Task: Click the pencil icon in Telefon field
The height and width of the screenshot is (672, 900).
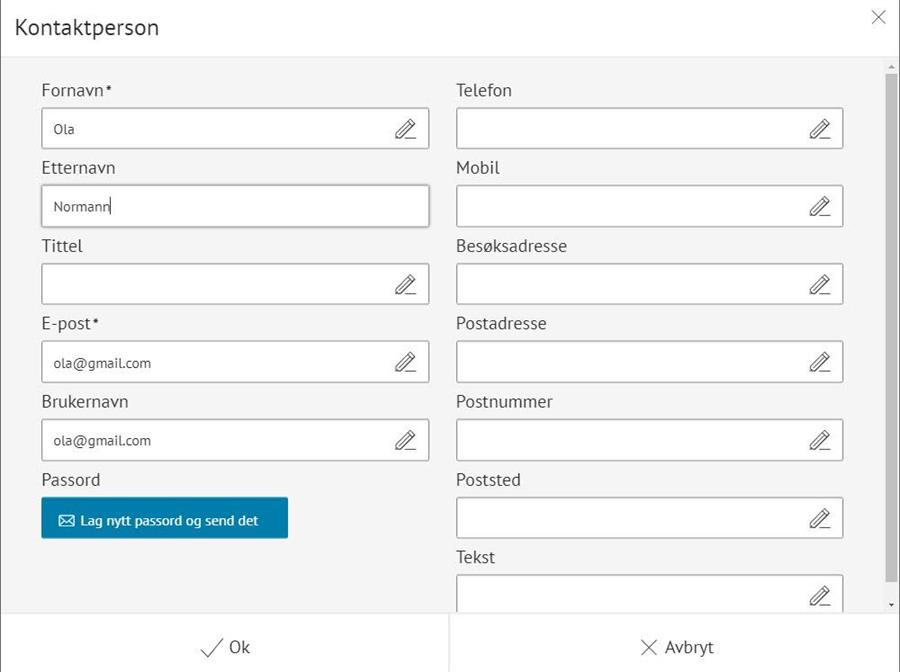Action: (x=820, y=129)
